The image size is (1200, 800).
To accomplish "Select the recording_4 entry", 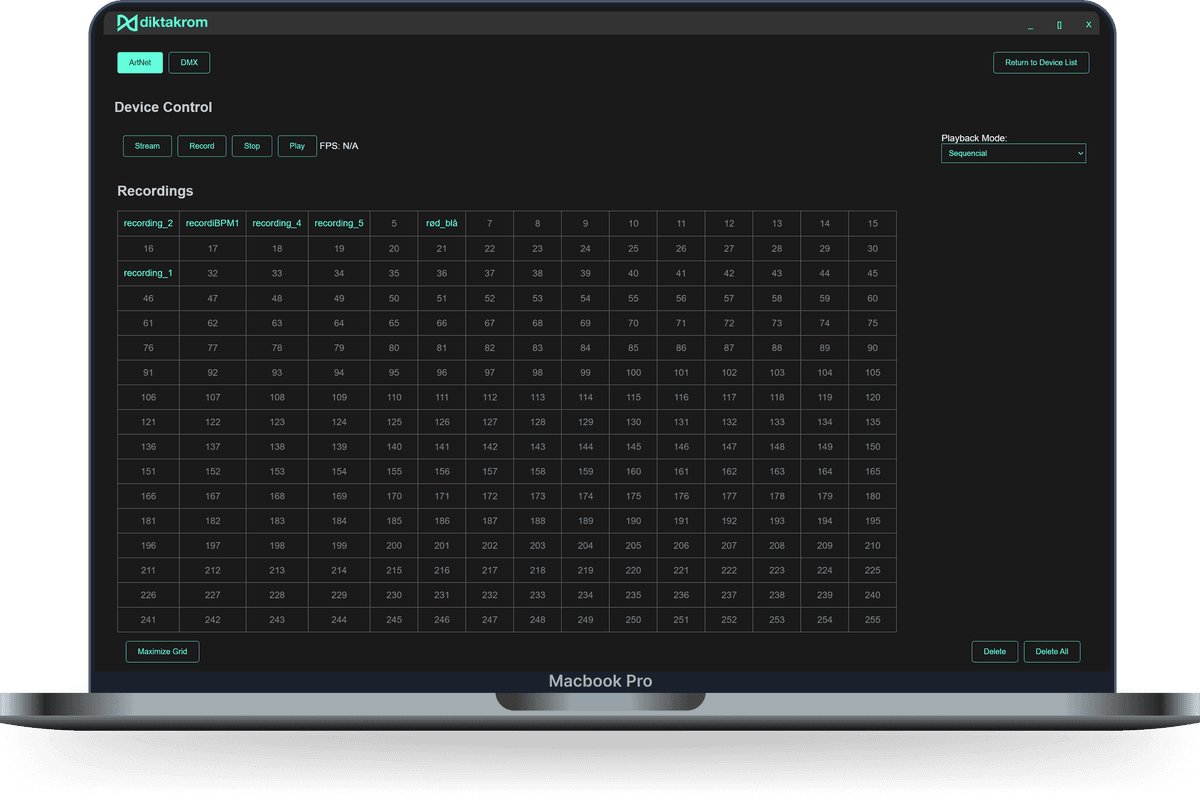I will click(x=277, y=223).
